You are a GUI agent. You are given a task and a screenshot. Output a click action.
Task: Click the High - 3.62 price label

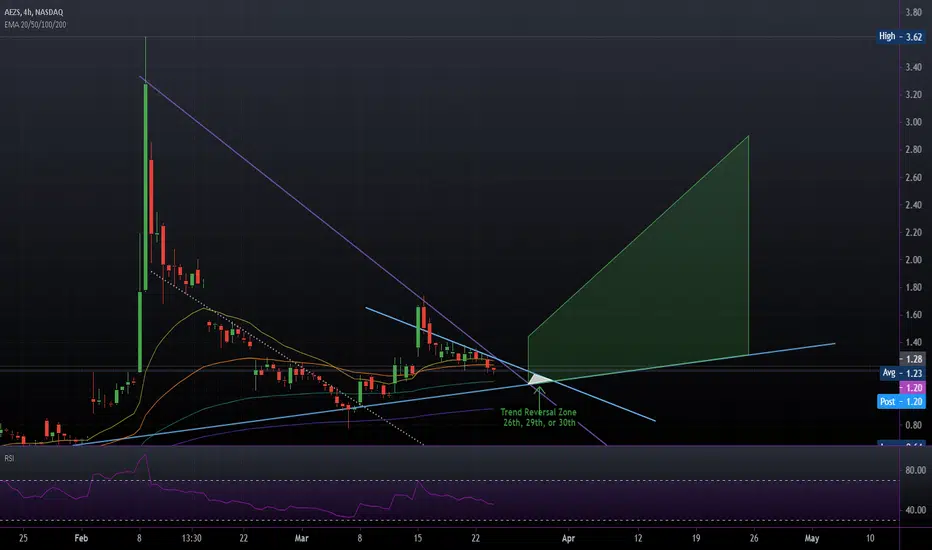click(901, 36)
